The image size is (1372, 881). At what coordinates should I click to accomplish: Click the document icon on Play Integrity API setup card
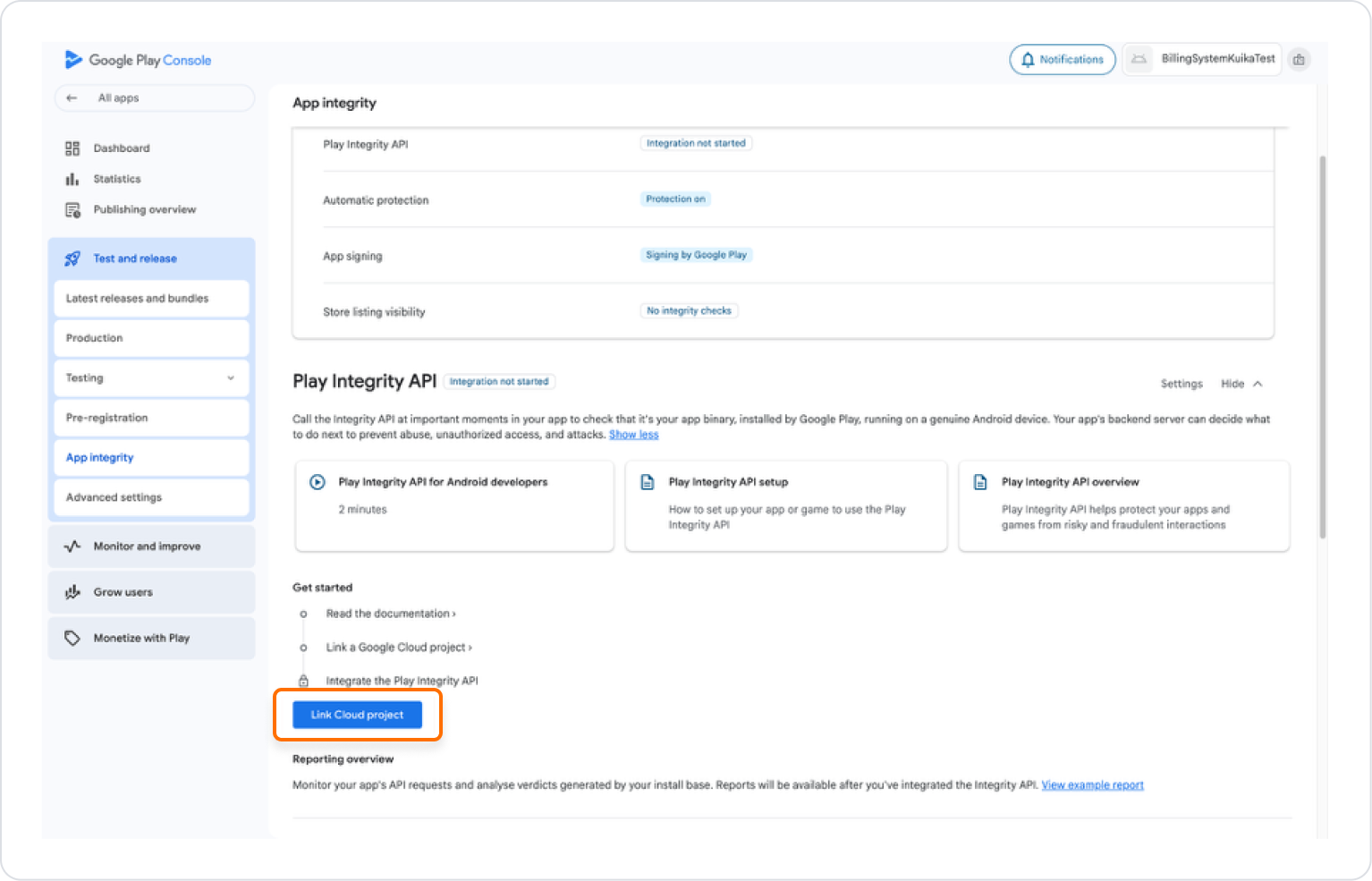tap(648, 482)
